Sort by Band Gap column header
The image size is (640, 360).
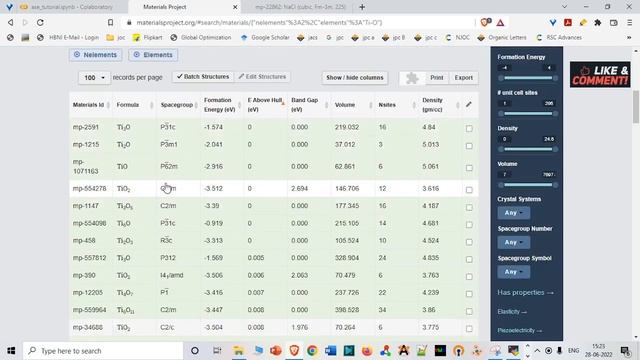pos(309,105)
